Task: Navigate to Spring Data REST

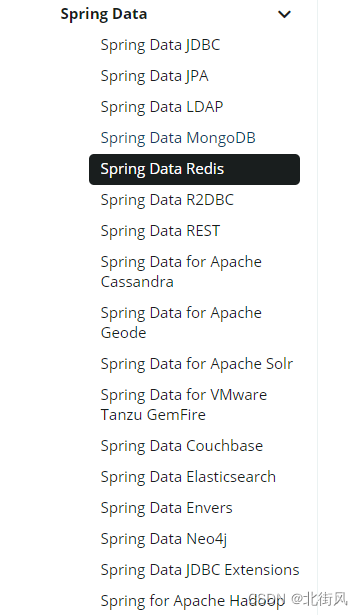Action: (x=160, y=231)
